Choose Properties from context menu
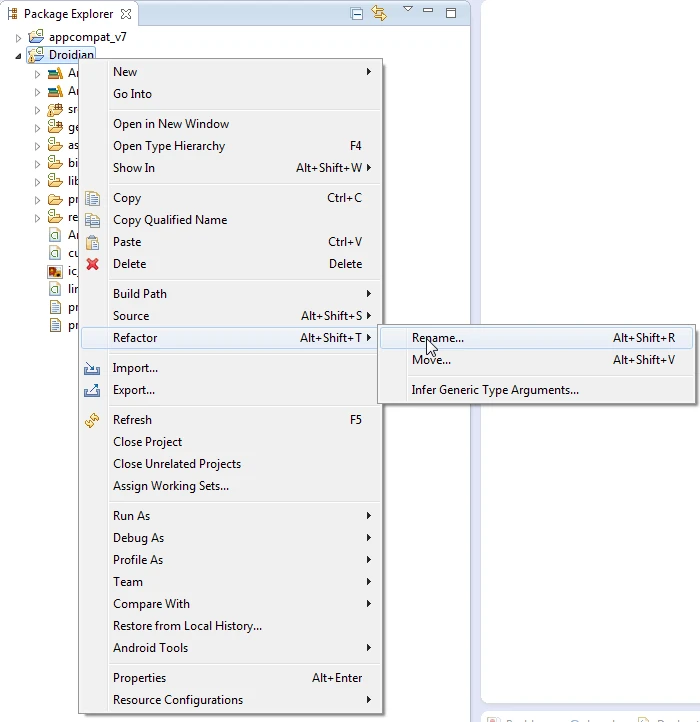 click(232, 678)
